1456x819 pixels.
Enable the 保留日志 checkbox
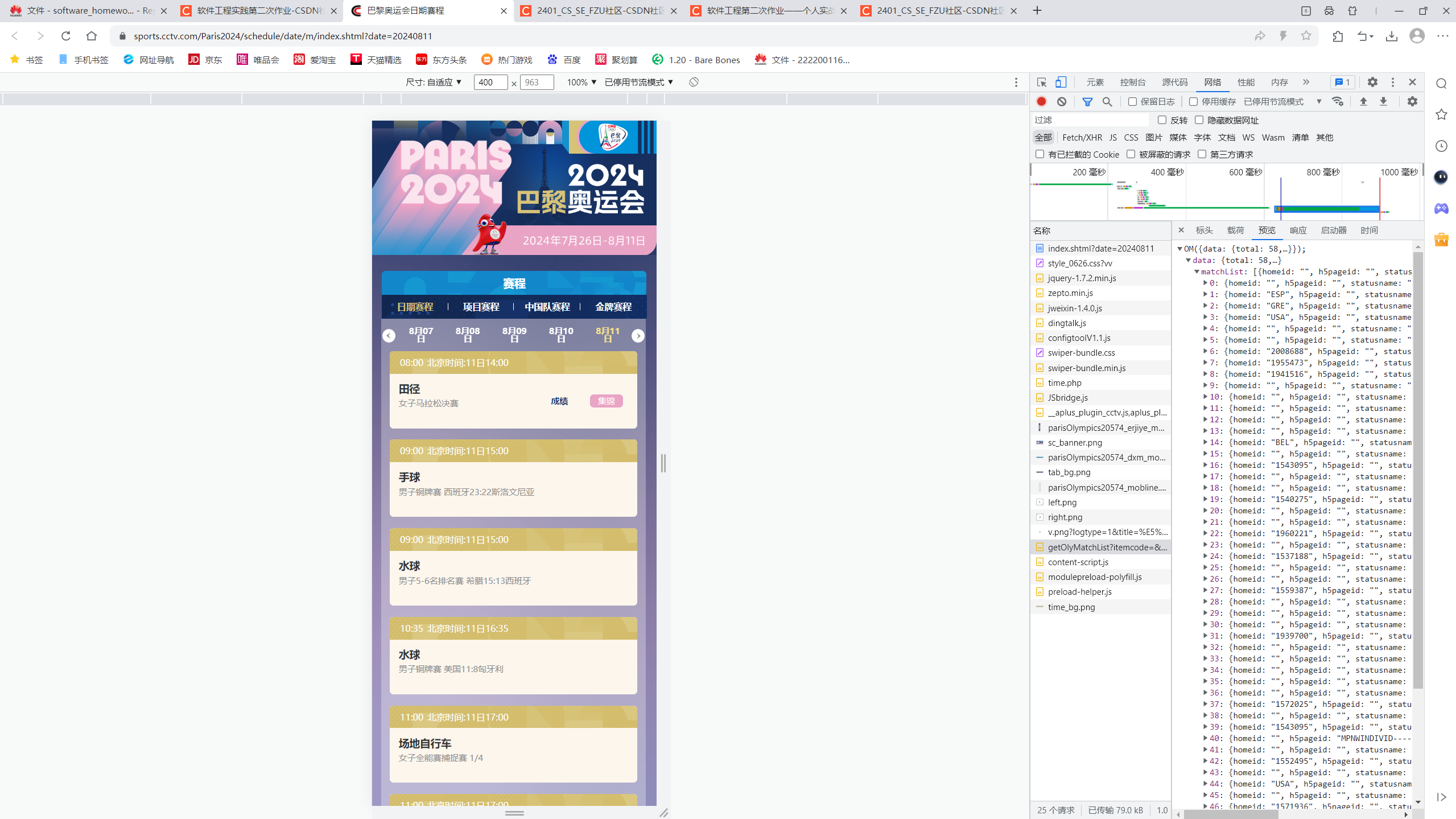[x=1132, y=101]
